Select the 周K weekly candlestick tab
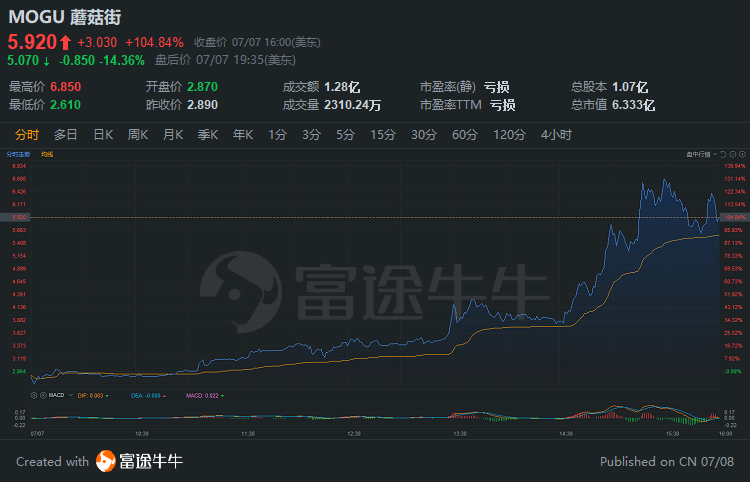This screenshot has width=750, height=482. 138,135
